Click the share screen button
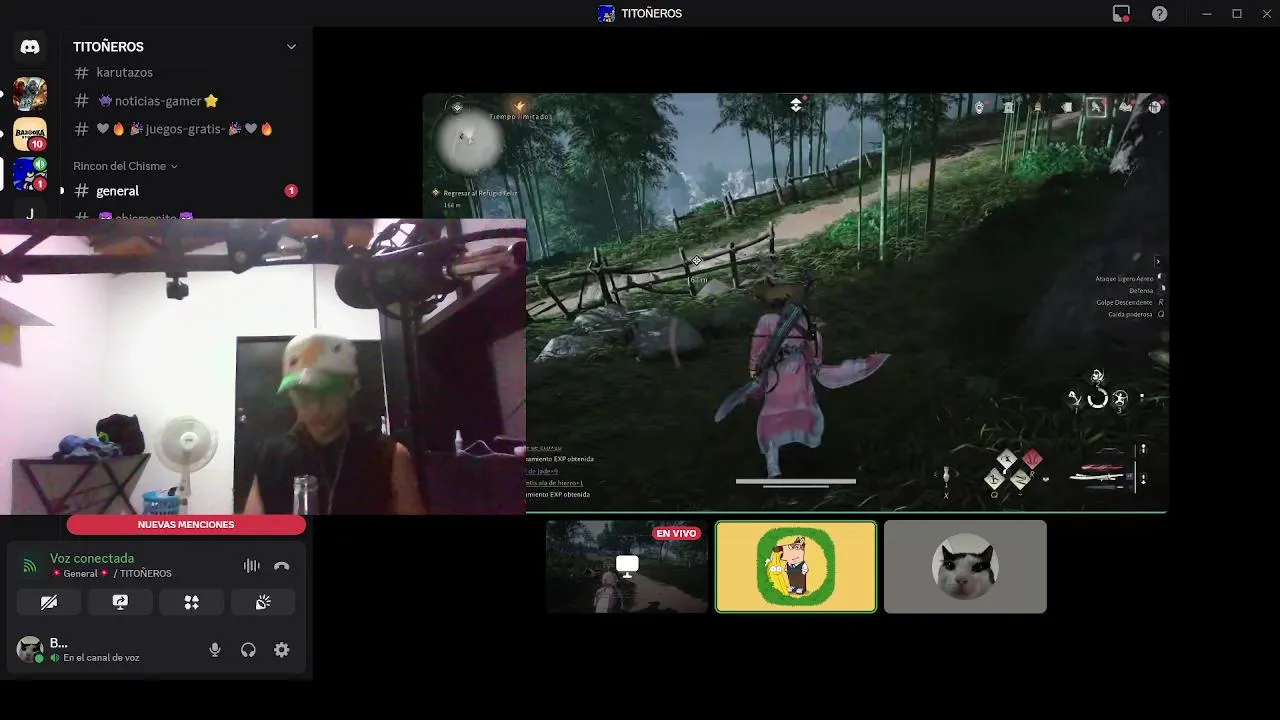Viewport: 1280px width, 720px height. (x=120, y=602)
